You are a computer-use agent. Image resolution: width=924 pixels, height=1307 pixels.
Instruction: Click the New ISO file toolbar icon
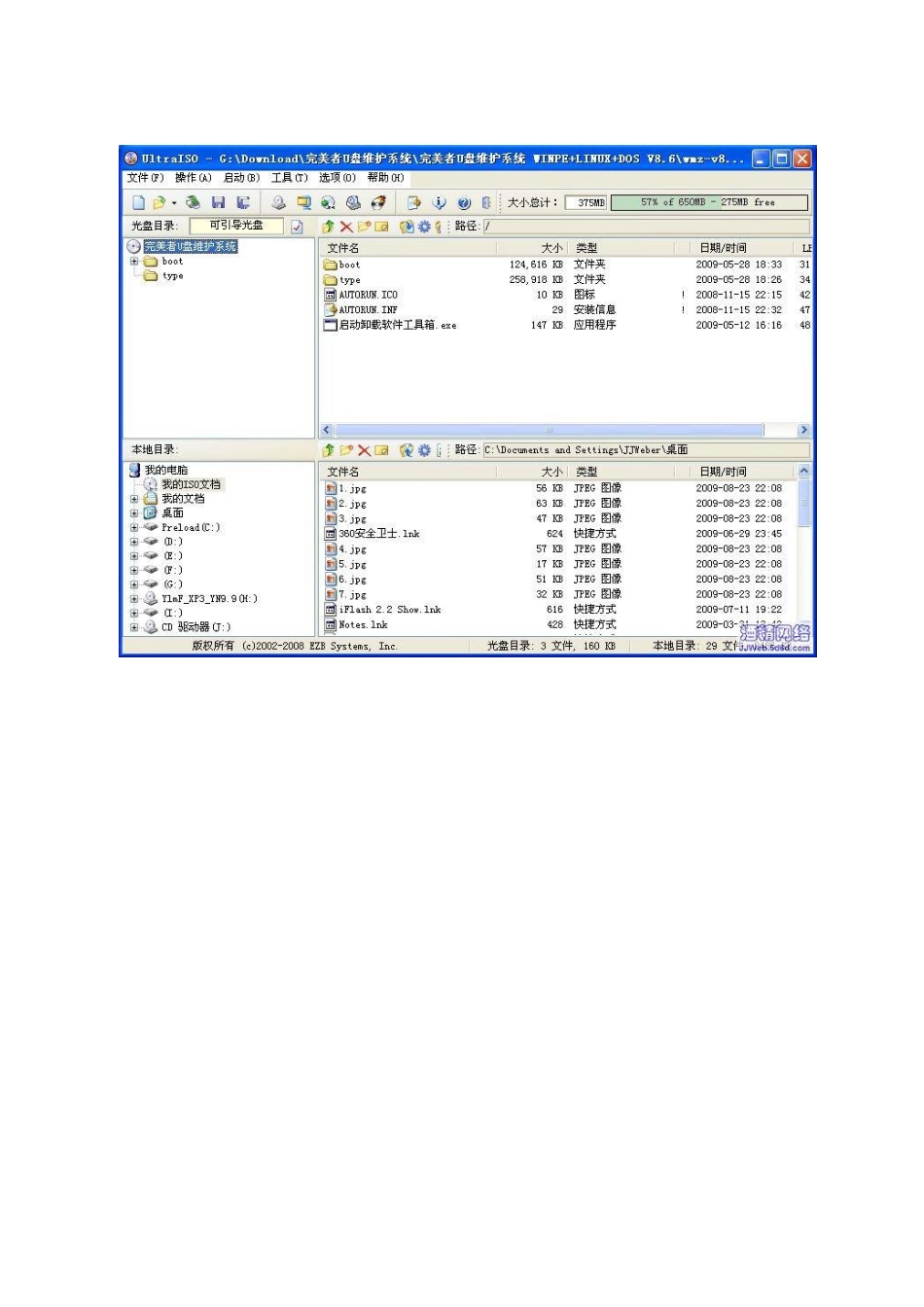tap(138, 202)
